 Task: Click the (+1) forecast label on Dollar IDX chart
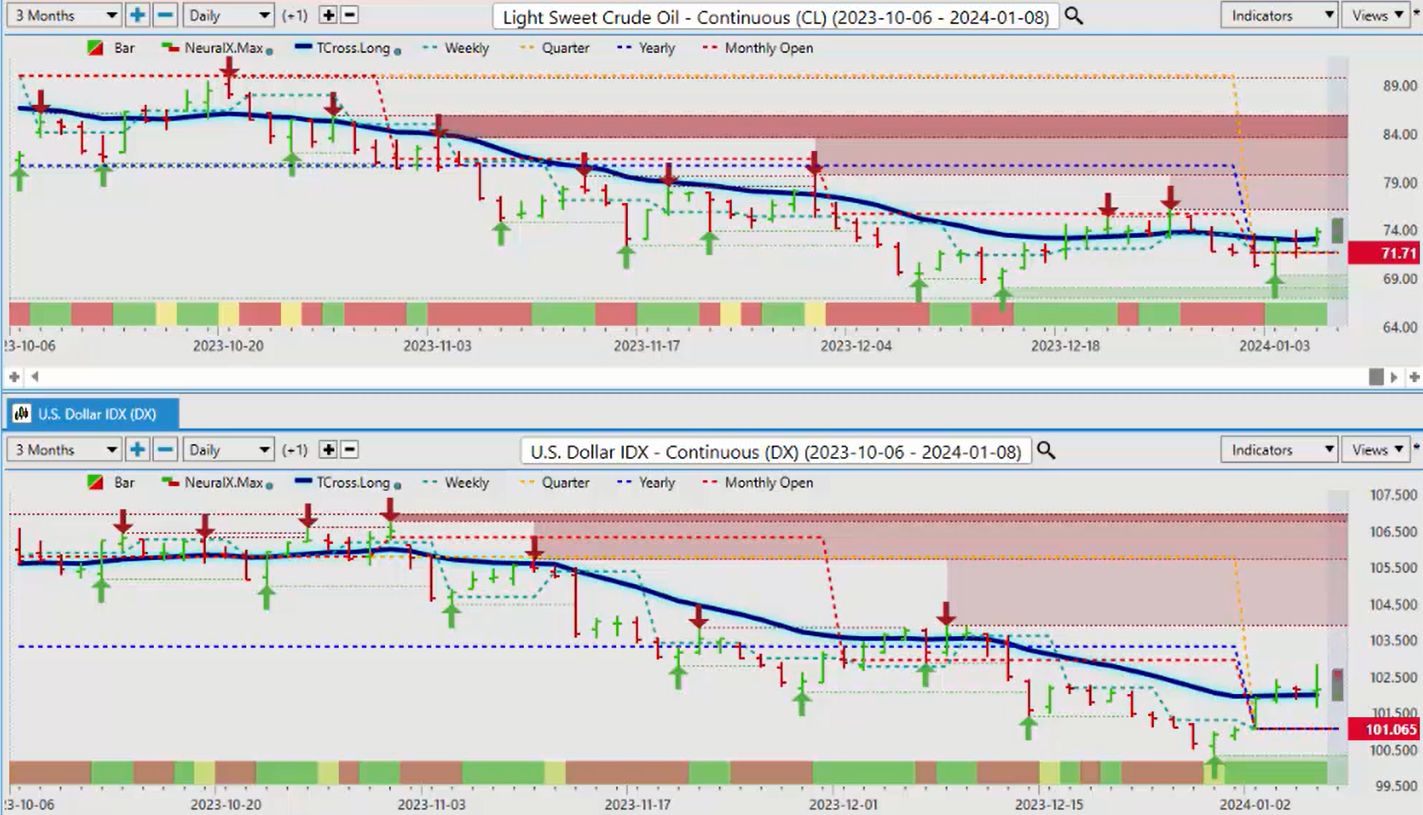pos(297,450)
